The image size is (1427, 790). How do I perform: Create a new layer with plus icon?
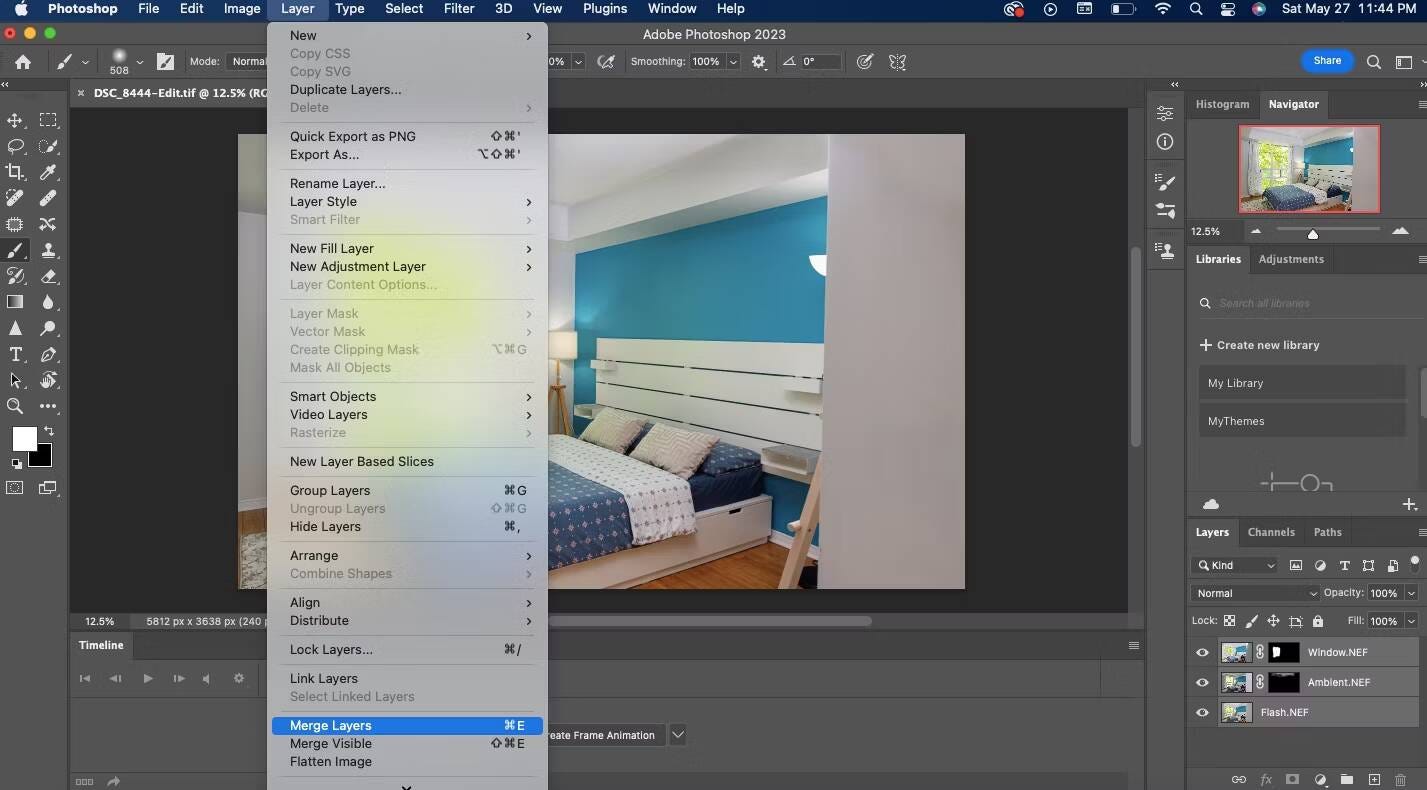(1374, 779)
